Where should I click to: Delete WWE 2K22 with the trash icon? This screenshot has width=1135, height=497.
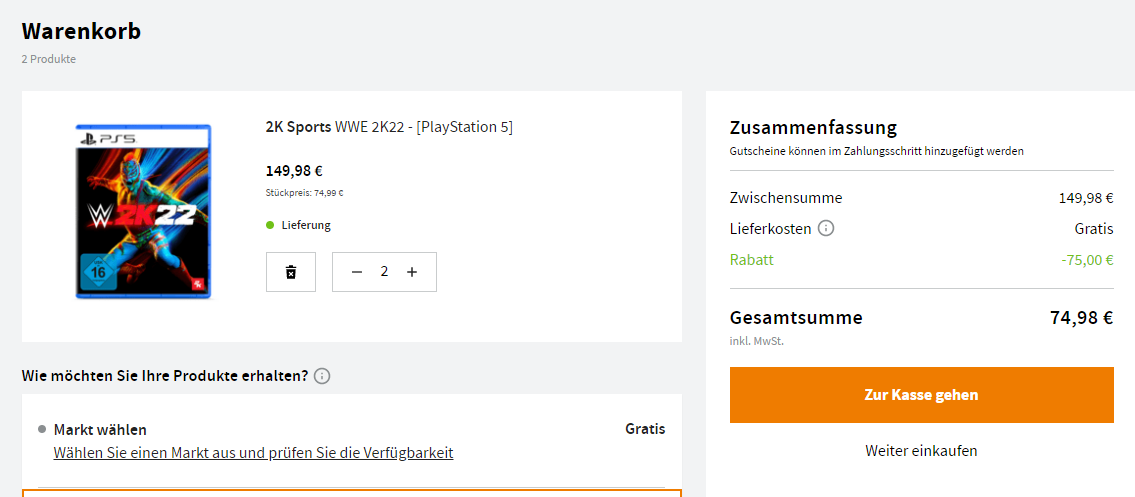(x=291, y=272)
